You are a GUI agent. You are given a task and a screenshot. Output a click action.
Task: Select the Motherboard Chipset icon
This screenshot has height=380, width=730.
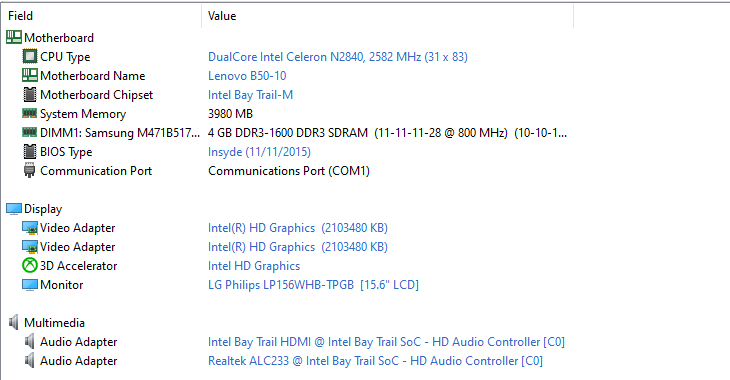pos(29,95)
